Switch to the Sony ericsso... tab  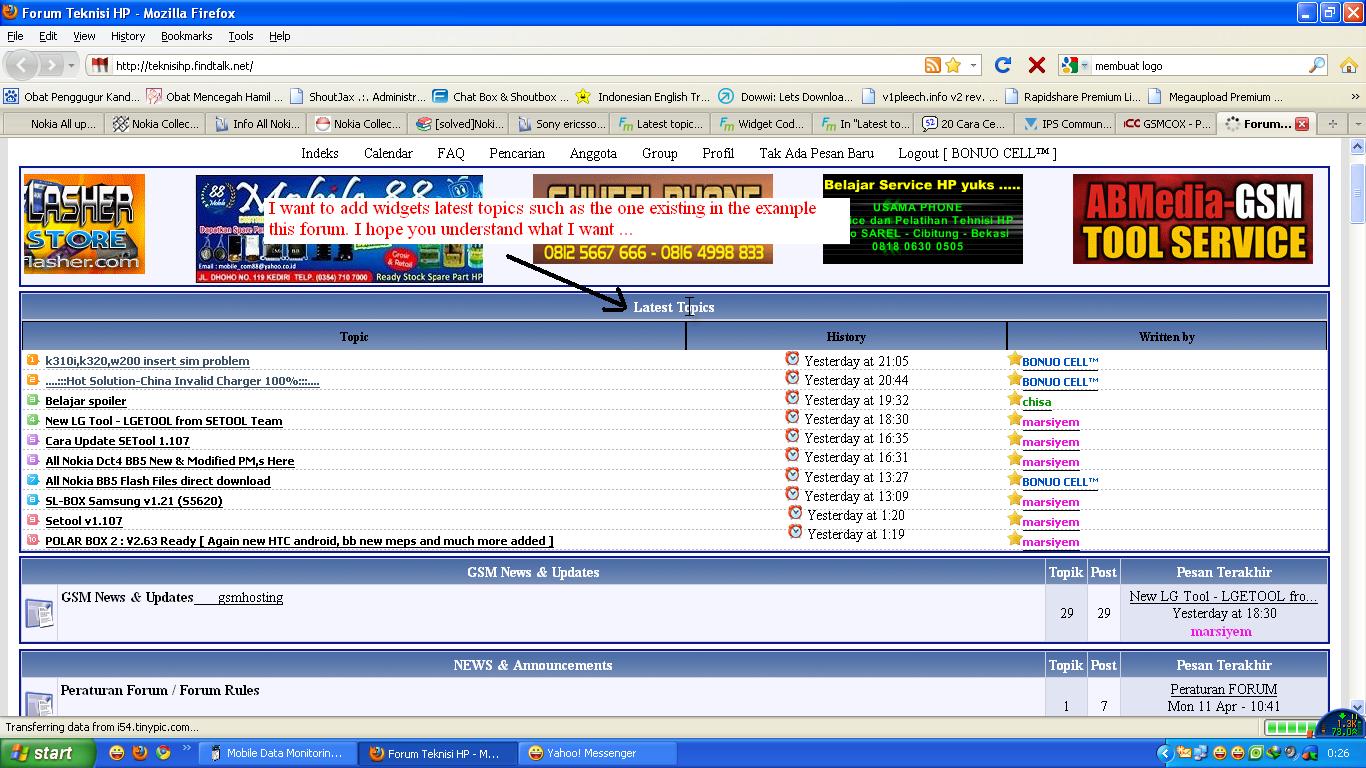pyautogui.click(x=560, y=124)
